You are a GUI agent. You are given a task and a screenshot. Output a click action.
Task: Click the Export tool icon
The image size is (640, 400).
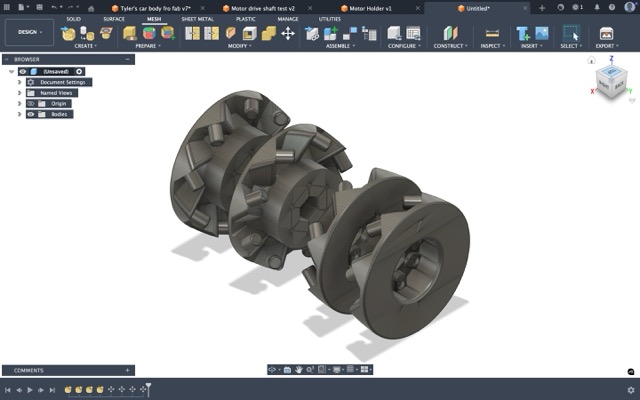(x=607, y=33)
